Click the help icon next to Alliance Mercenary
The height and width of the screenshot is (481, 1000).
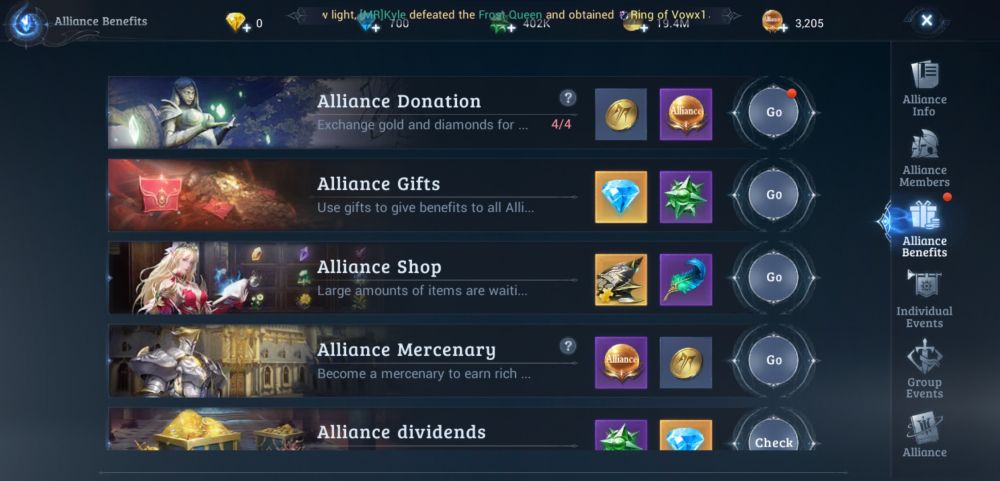click(x=568, y=346)
